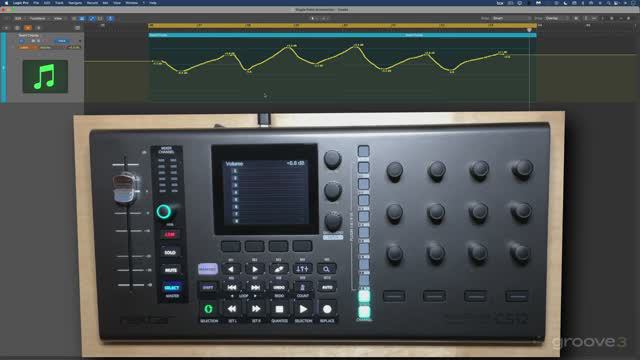Open the Latch automation mode dropdown
The height and width of the screenshot is (360, 640).
pyautogui.click(x=27, y=47)
